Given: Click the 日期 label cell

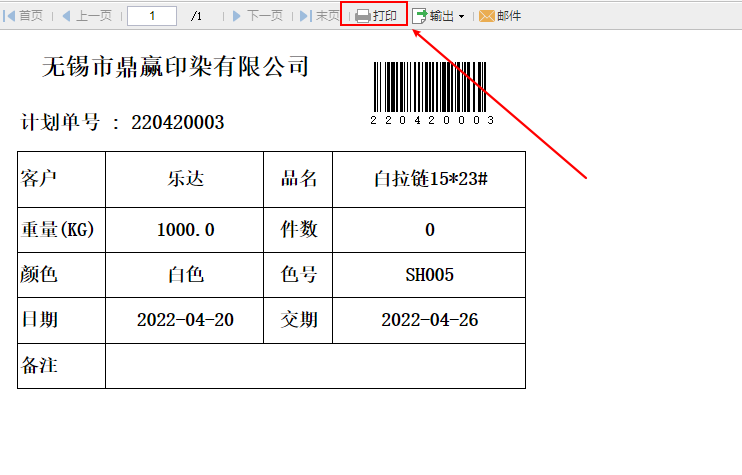Looking at the screenshot, I should 62,320.
